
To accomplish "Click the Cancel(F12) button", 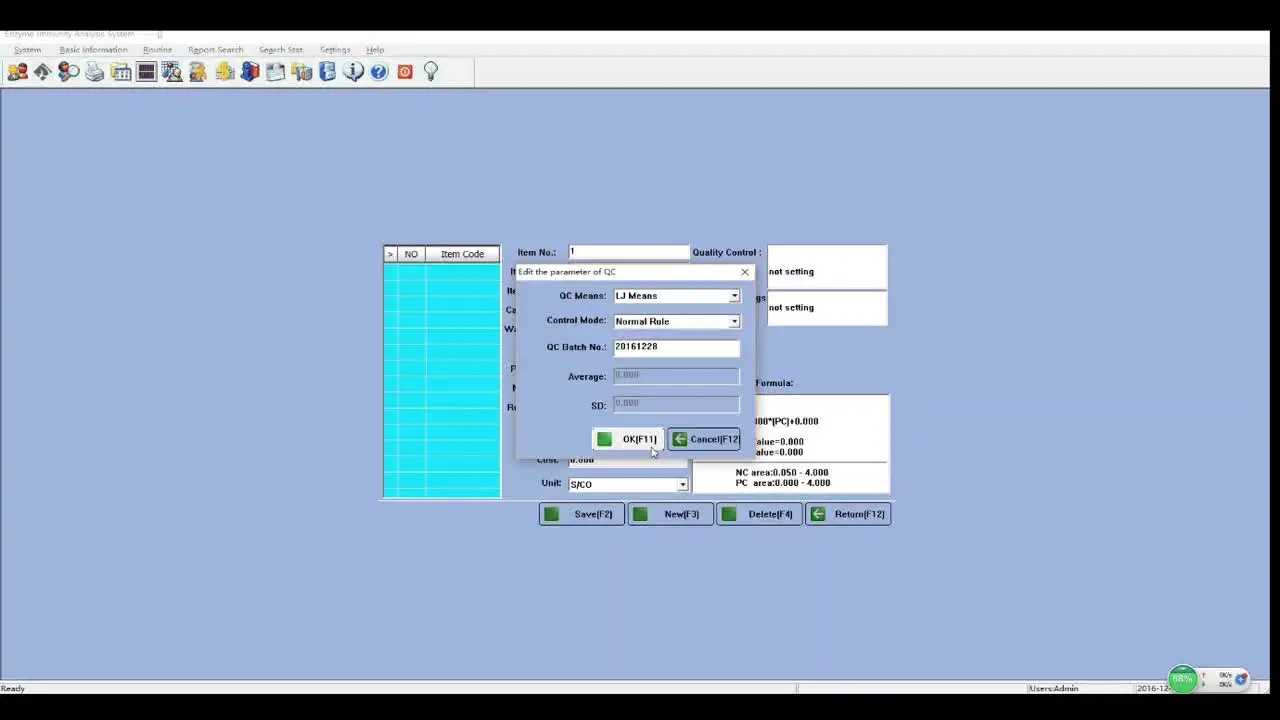I will 704,439.
